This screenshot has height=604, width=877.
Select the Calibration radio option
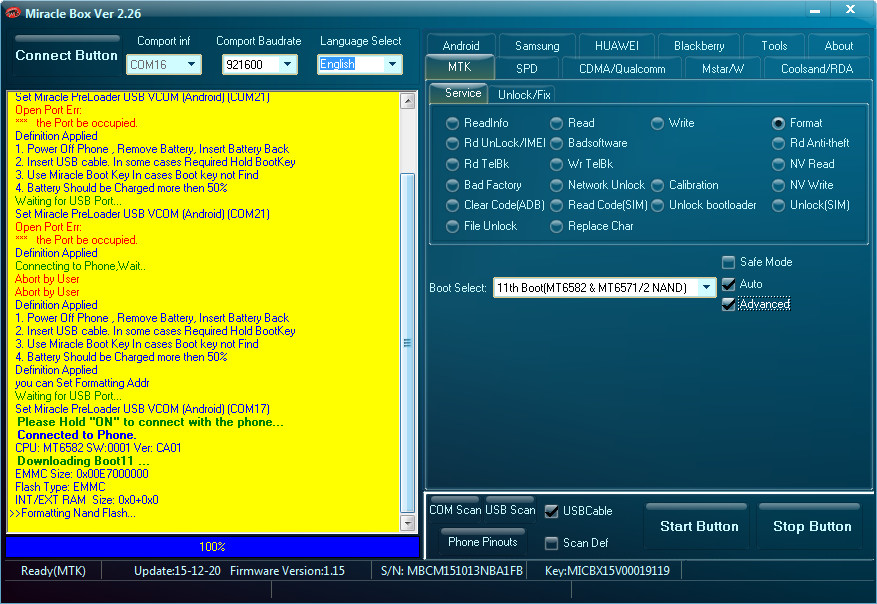click(685, 185)
